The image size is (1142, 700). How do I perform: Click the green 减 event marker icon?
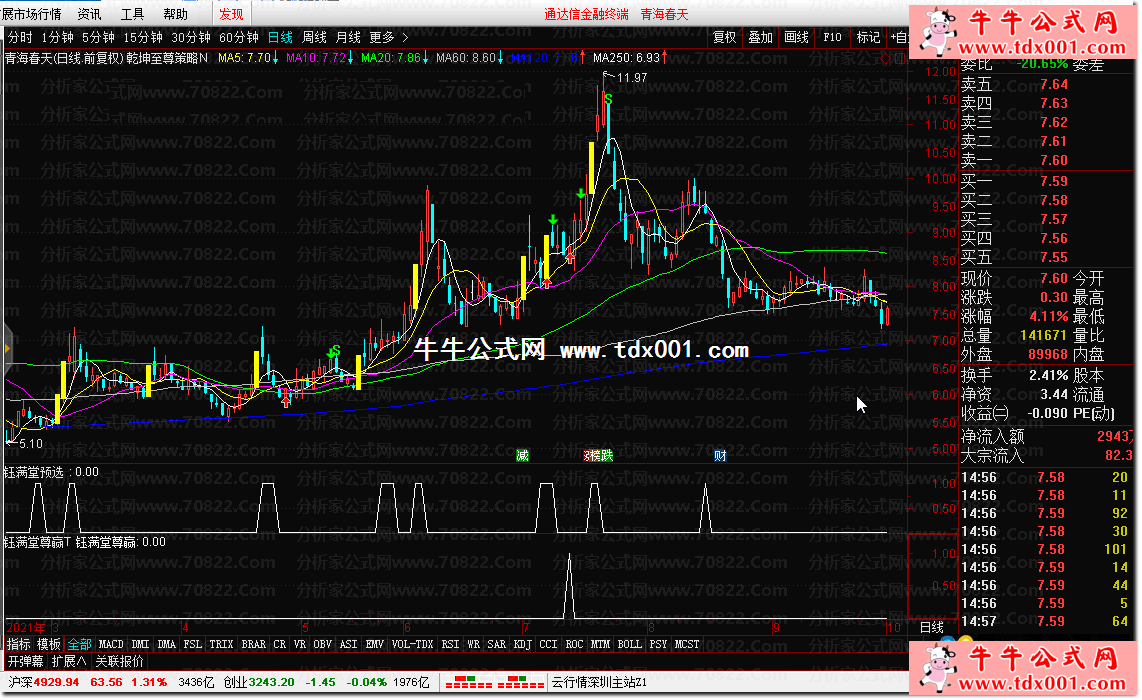pos(522,456)
